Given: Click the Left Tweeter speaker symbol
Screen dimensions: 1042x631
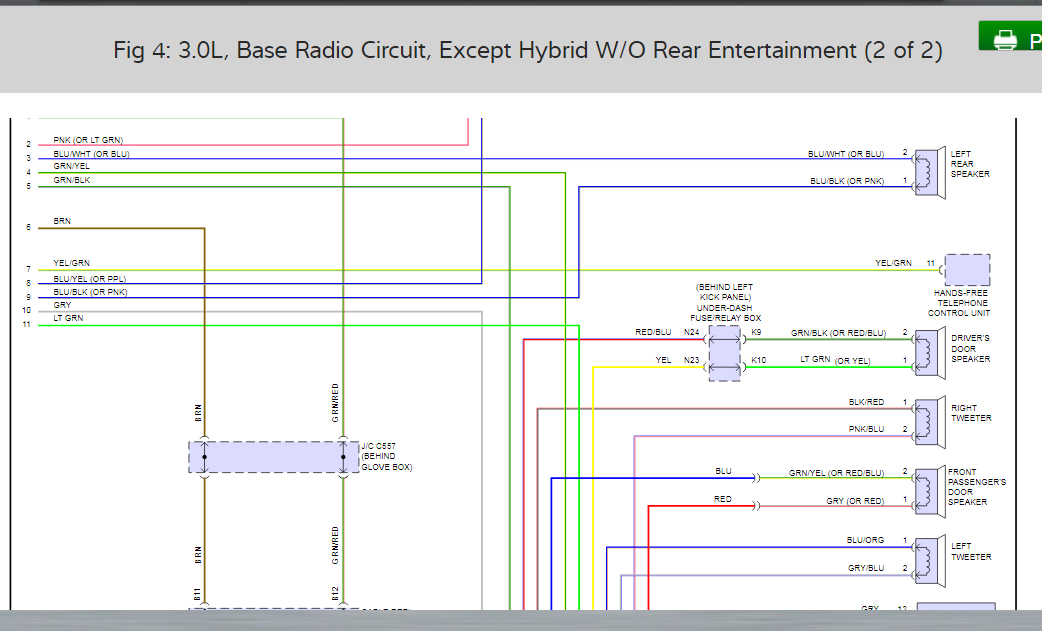Looking at the screenshot, I should [x=930, y=561].
